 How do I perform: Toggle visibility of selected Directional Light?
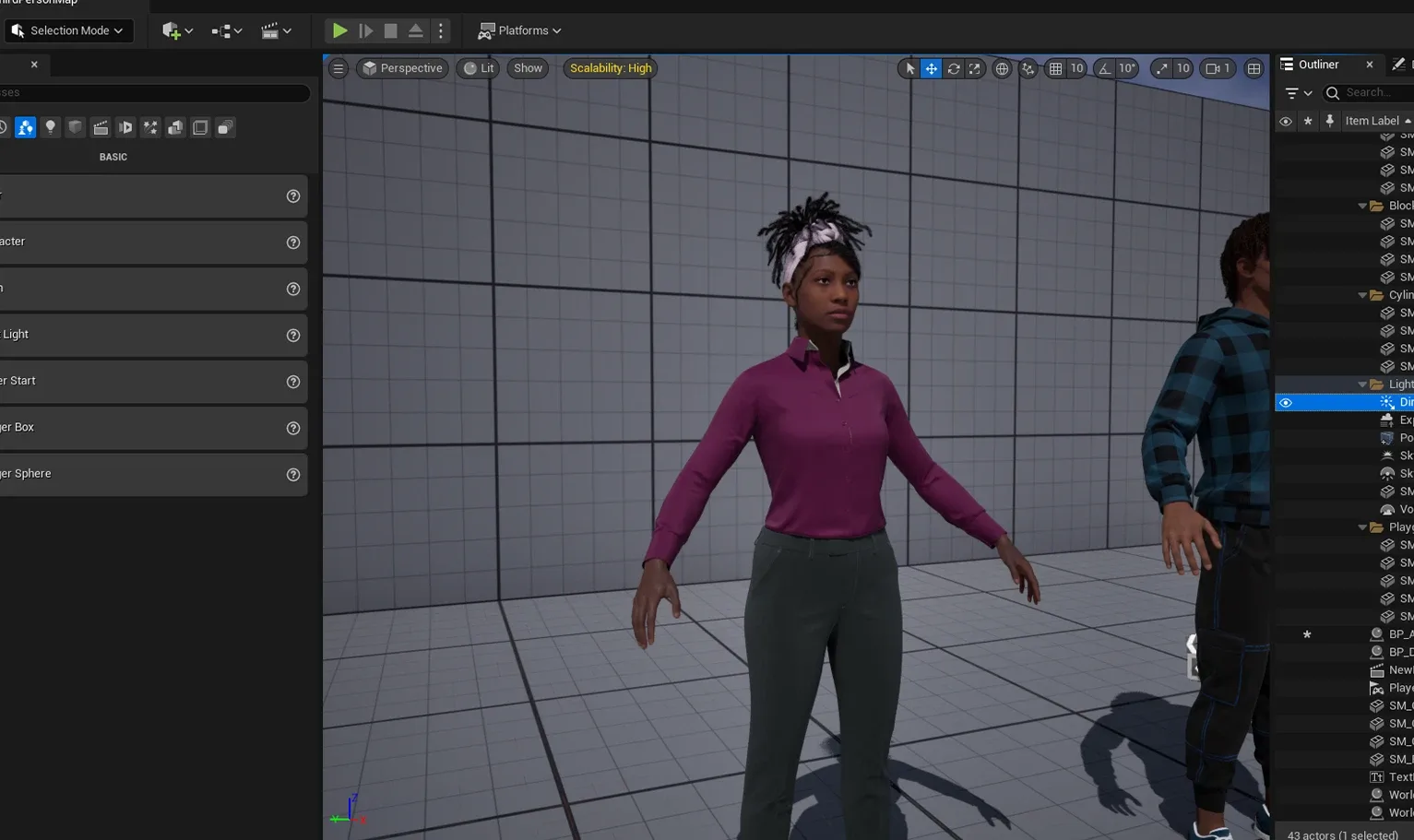[1285, 403]
